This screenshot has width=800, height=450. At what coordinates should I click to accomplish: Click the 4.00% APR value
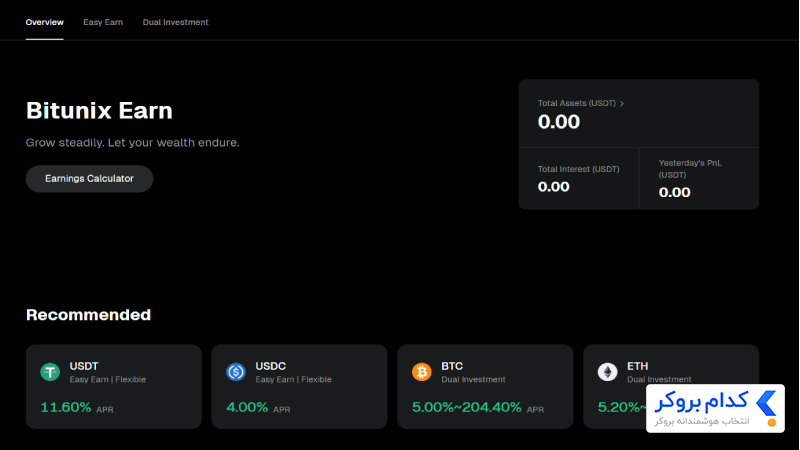(x=247, y=407)
